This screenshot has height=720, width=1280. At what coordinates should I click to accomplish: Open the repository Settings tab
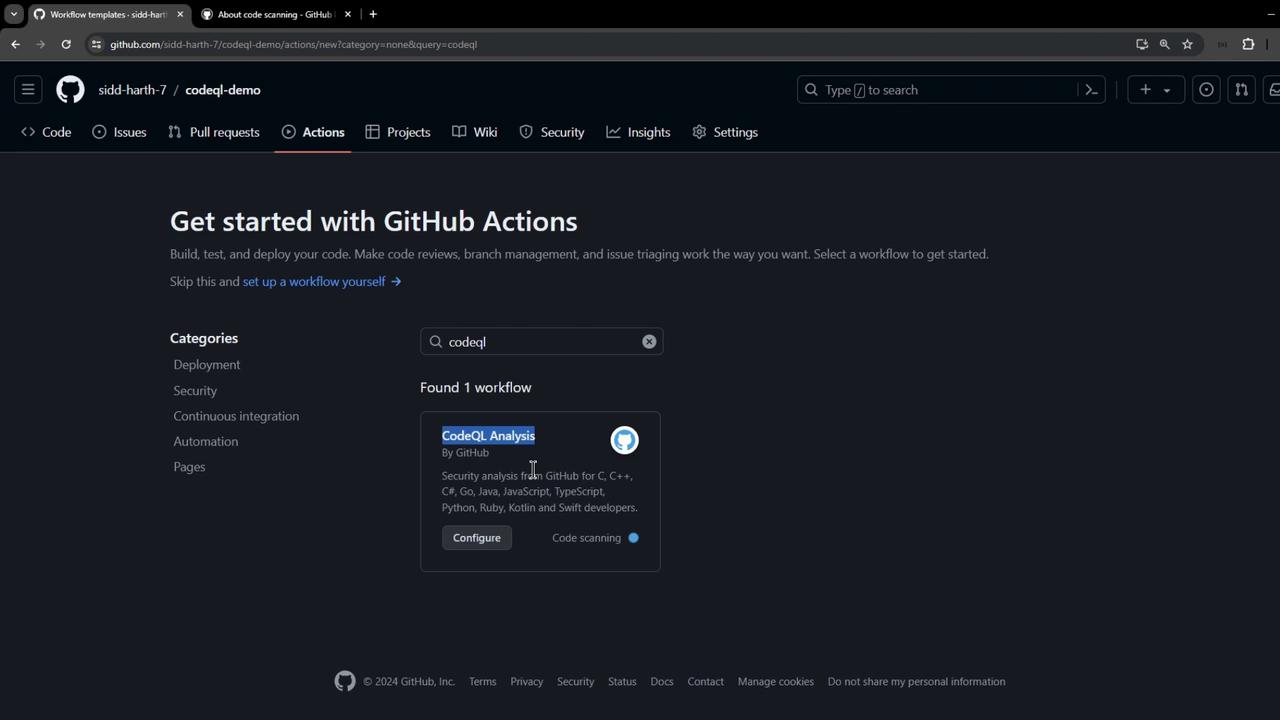tap(725, 132)
